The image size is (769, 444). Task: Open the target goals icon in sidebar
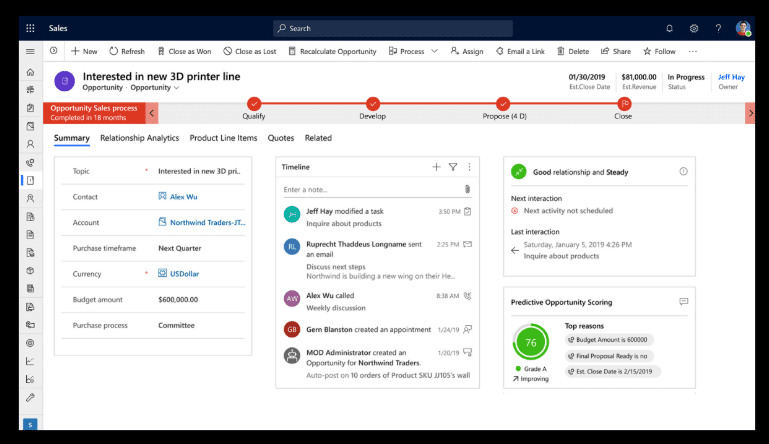point(30,343)
